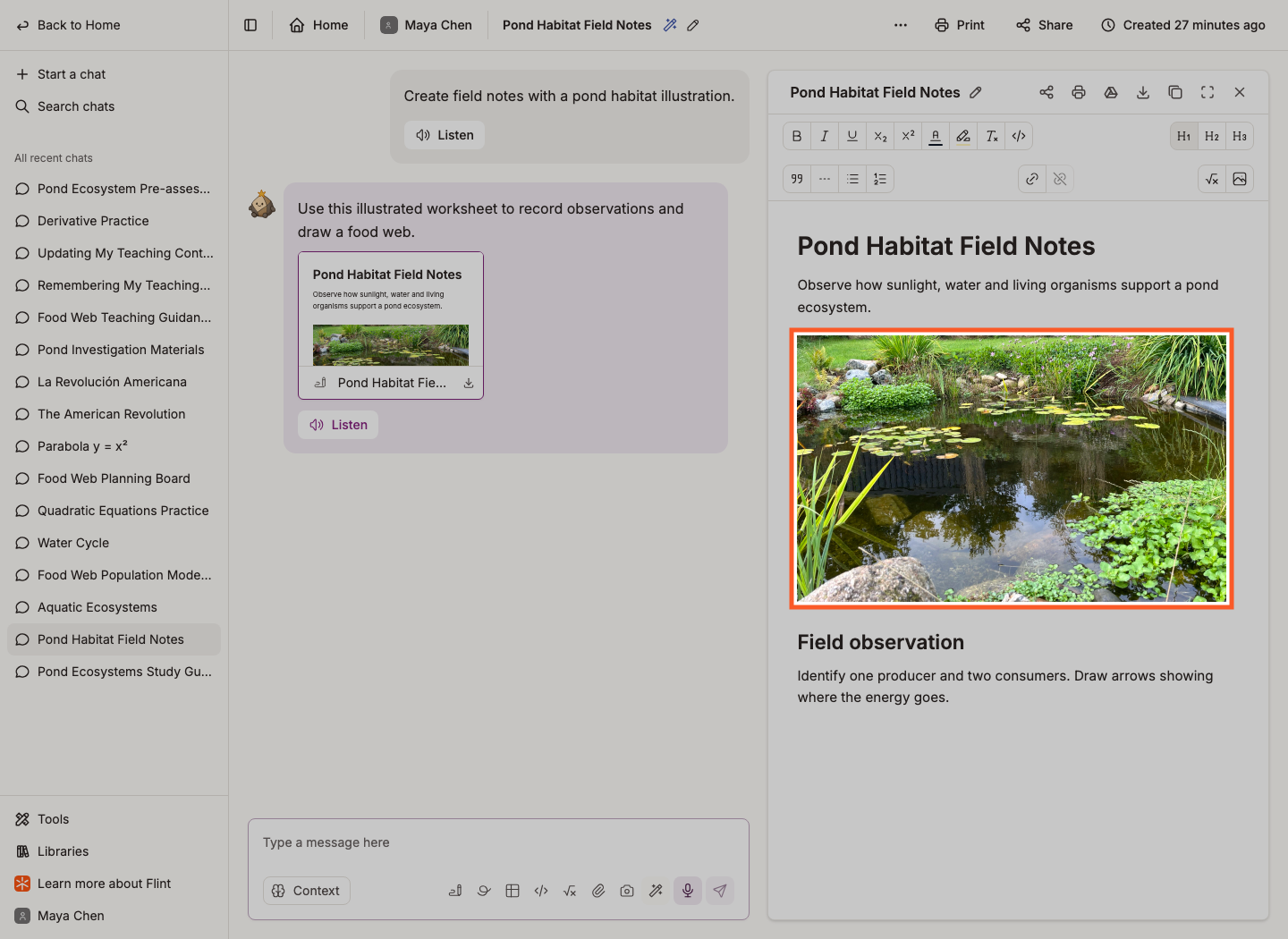Open the Context selector in message box
Viewport: 1288px width, 939px height.
pos(307,891)
